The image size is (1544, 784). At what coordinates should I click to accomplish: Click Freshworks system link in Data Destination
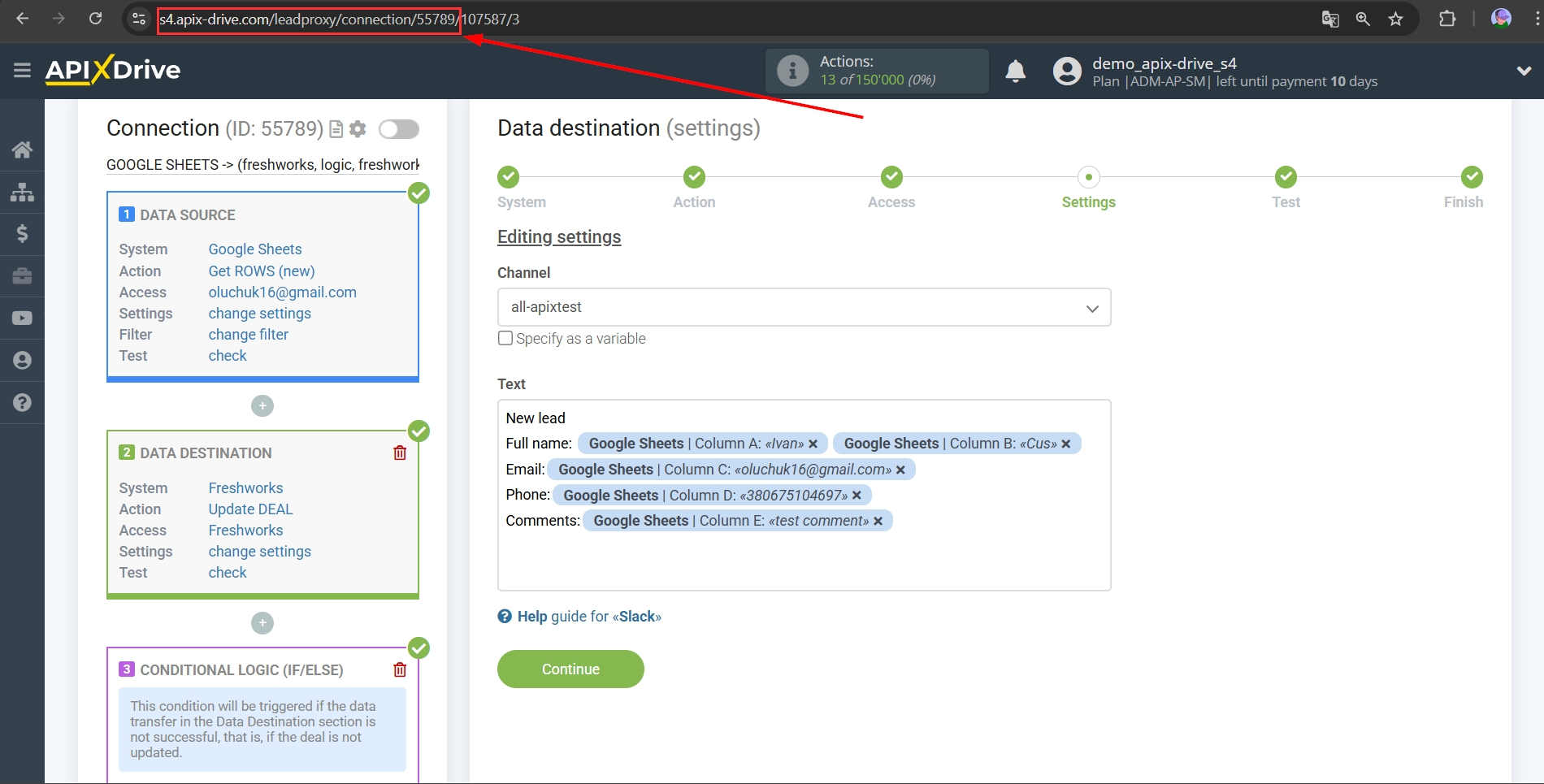pos(245,488)
